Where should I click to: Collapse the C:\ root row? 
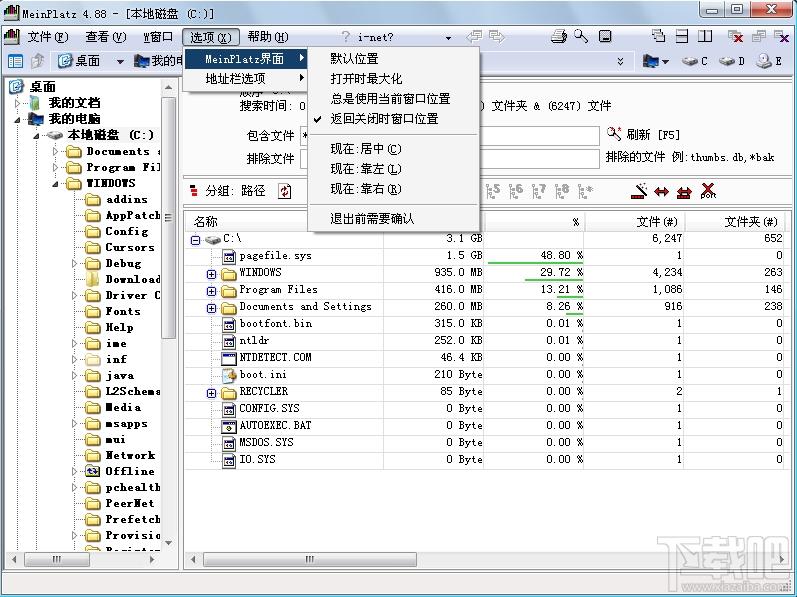(x=195, y=240)
